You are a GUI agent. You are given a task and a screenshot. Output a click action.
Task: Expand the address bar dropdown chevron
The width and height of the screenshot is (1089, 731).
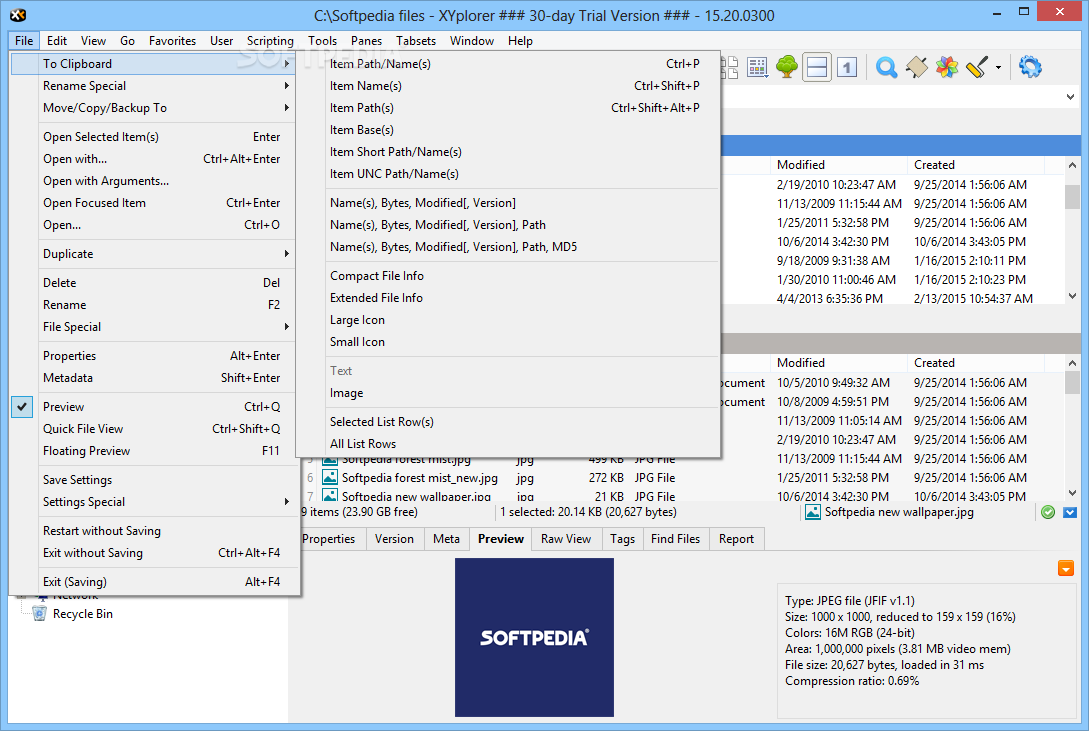tap(1070, 97)
